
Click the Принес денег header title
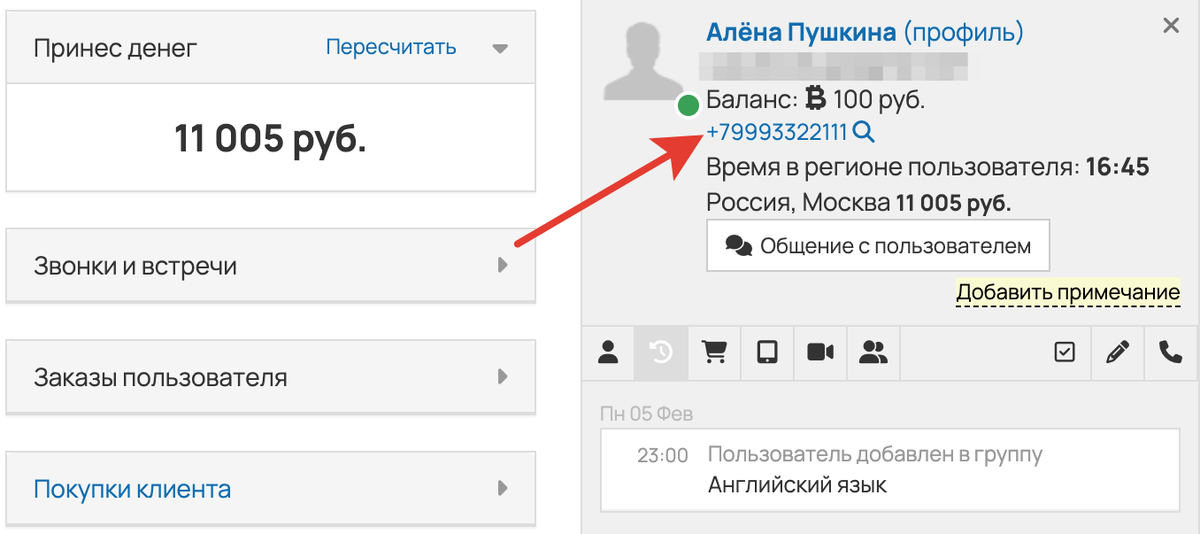[x=116, y=47]
